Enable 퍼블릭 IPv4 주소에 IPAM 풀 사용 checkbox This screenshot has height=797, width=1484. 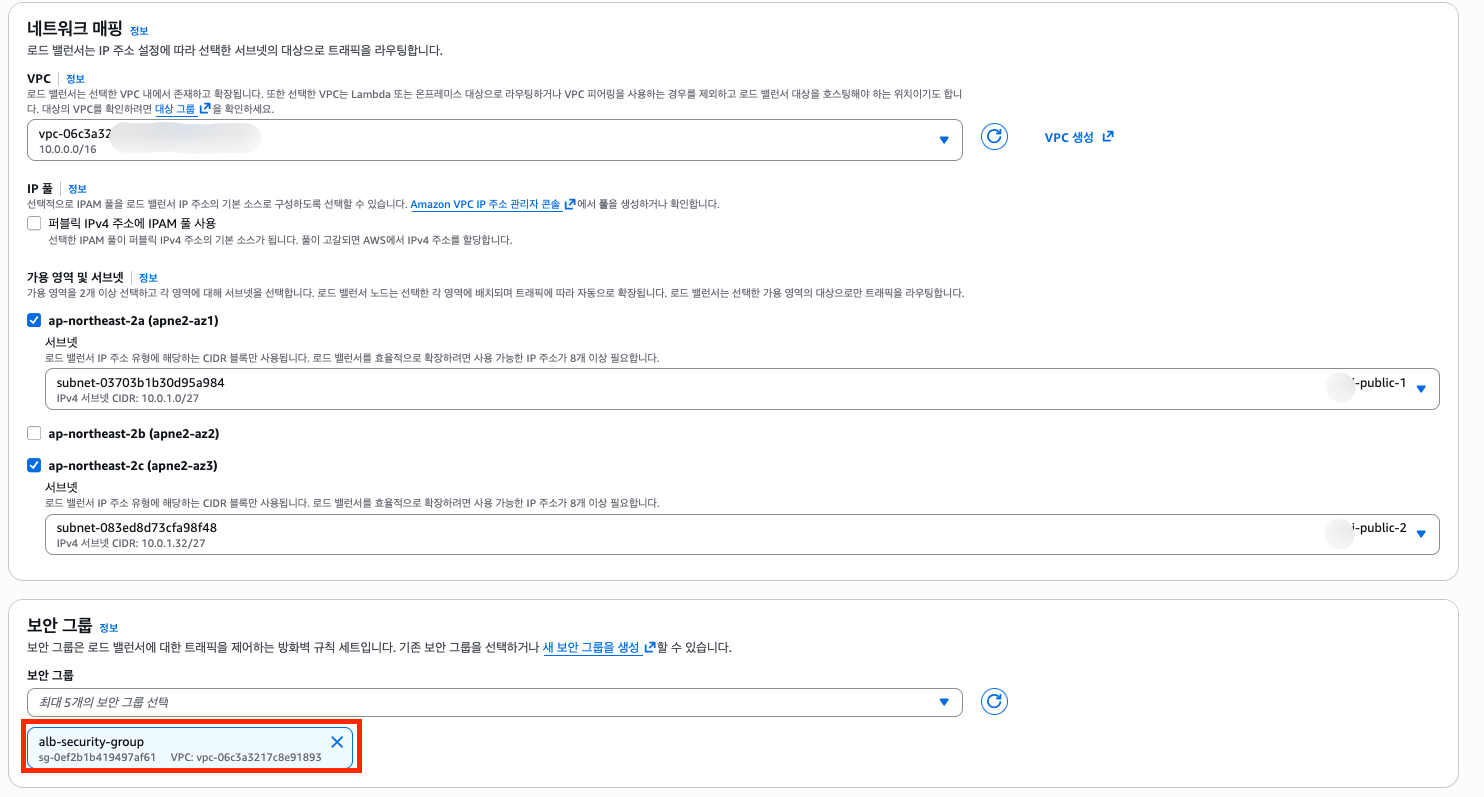point(34,223)
